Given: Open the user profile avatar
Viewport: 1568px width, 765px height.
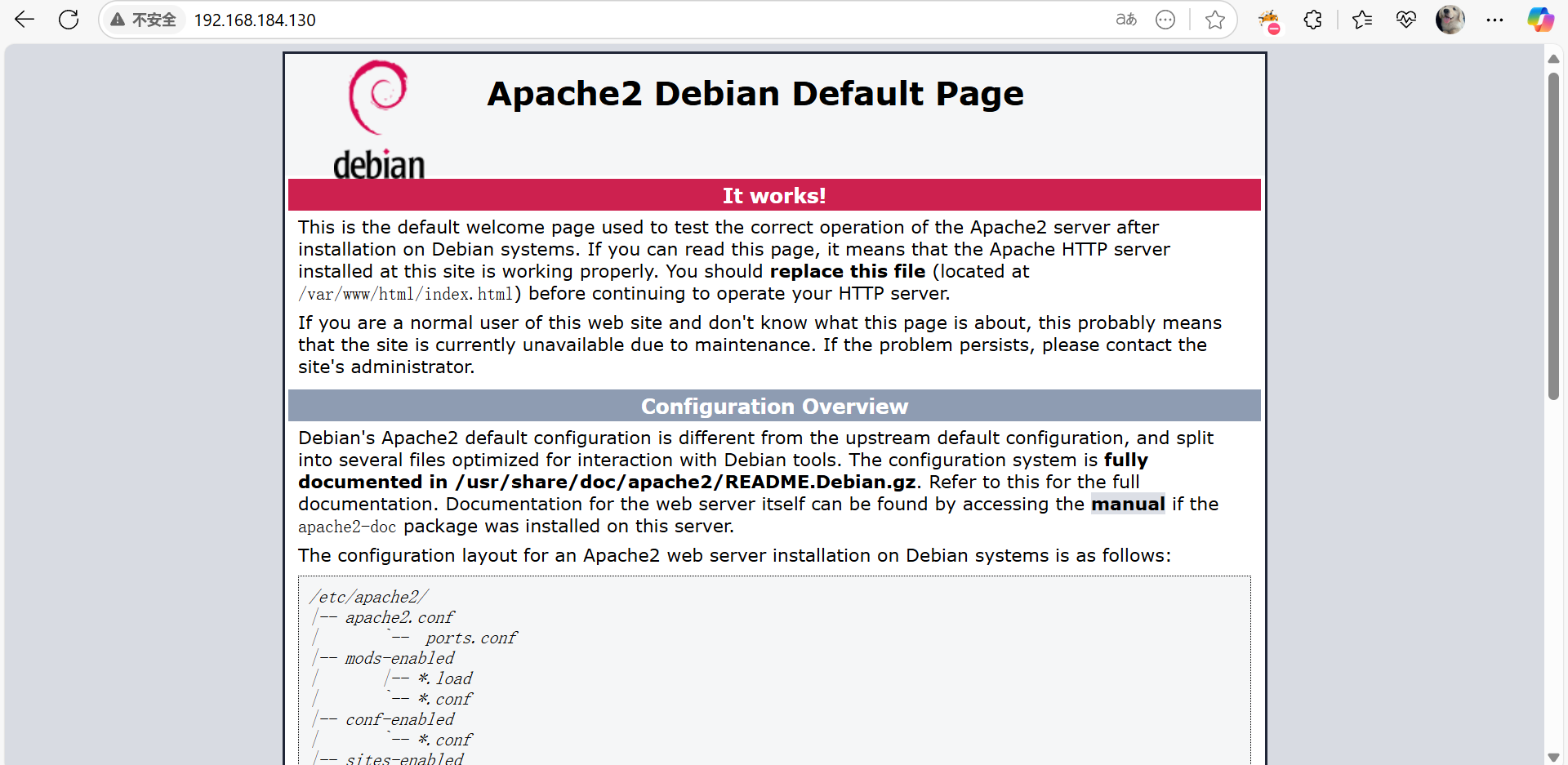Looking at the screenshot, I should click(x=1450, y=20).
